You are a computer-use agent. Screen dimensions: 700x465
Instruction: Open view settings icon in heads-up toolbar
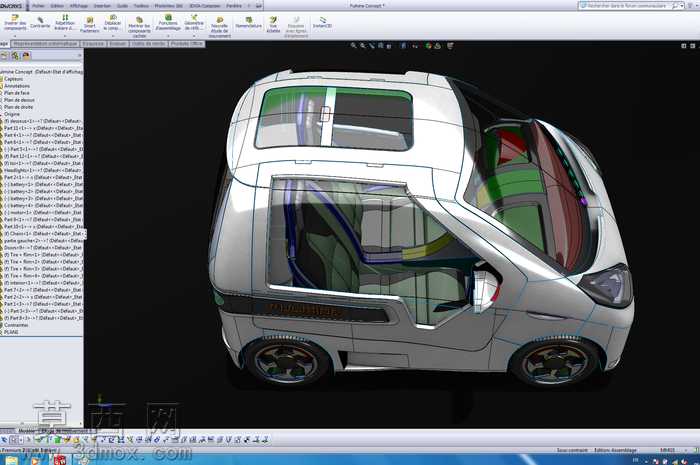450,46
